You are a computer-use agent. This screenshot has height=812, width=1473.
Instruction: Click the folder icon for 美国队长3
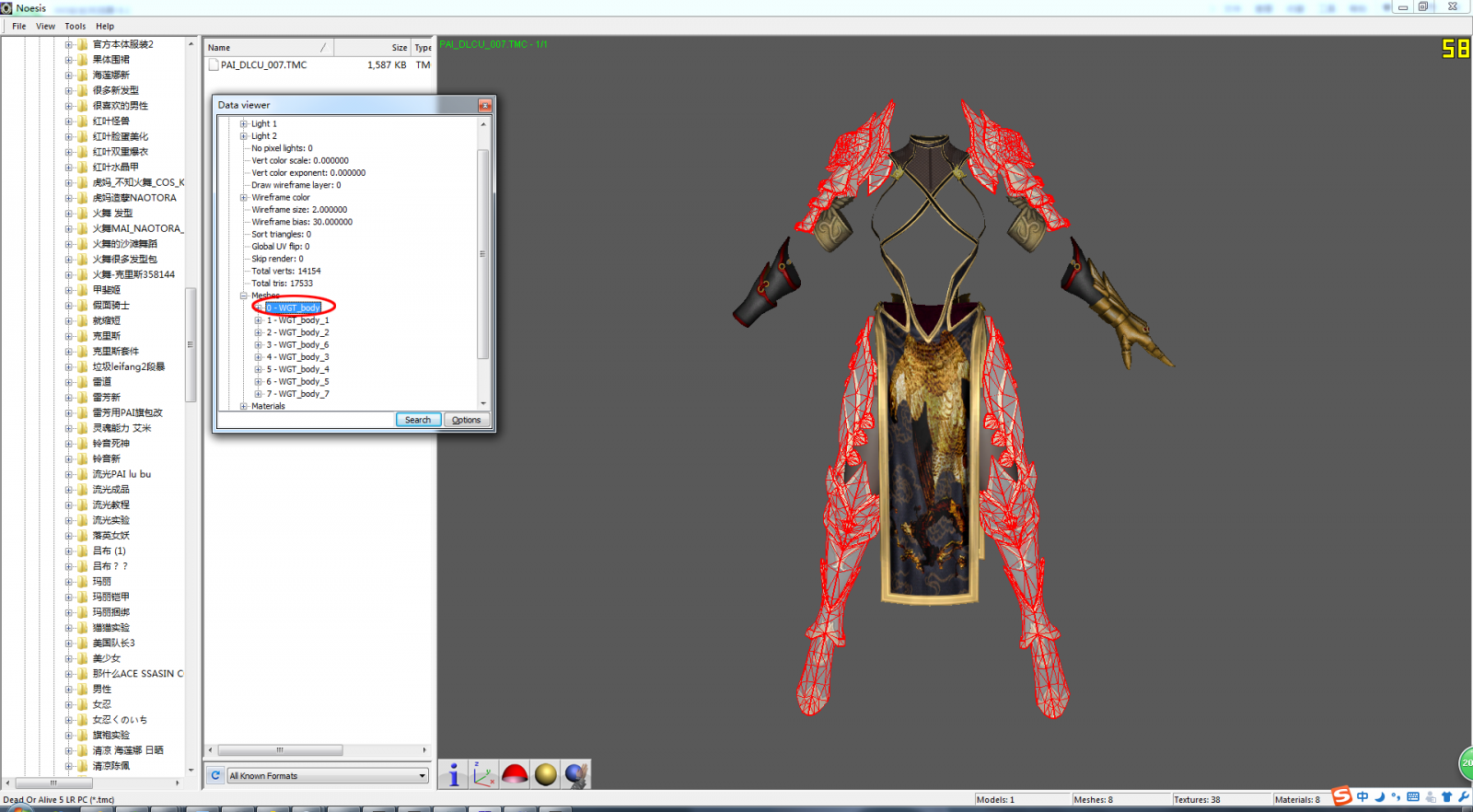tap(83, 644)
